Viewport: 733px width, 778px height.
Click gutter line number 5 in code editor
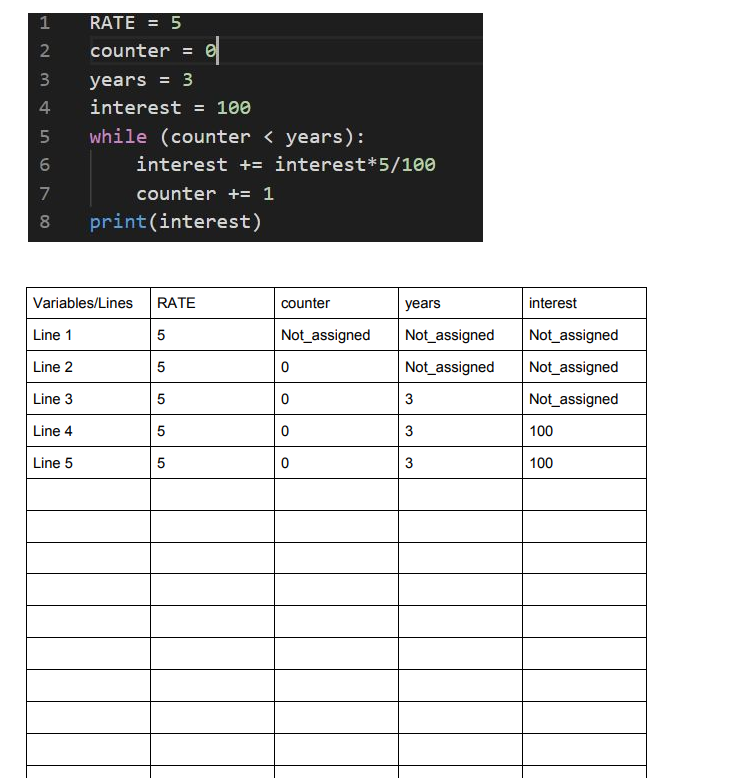pos(45,136)
